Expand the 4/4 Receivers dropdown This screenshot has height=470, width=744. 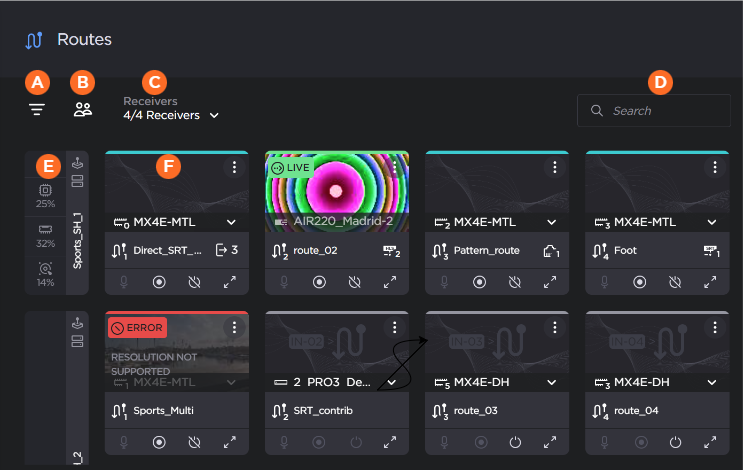[x=171, y=115]
